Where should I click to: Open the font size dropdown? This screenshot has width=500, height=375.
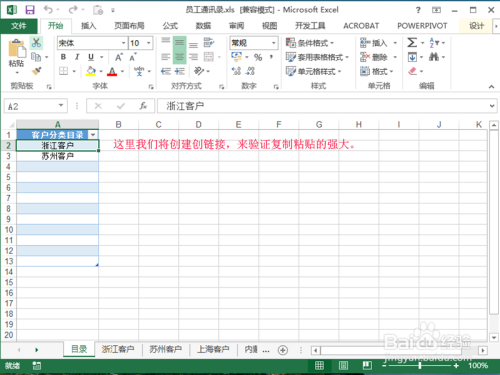click(x=149, y=43)
